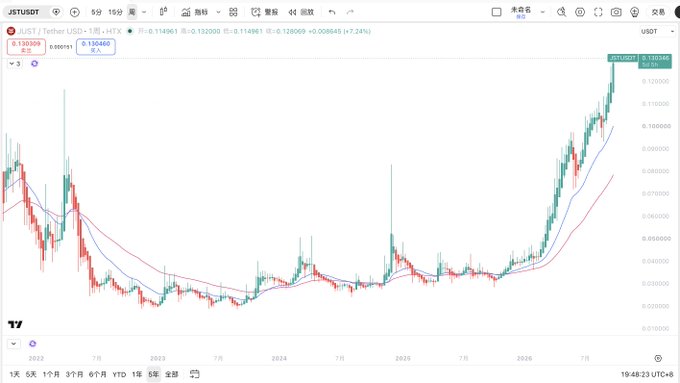Set the range to YTD
680x383 pixels.
[x=119, y=374]
